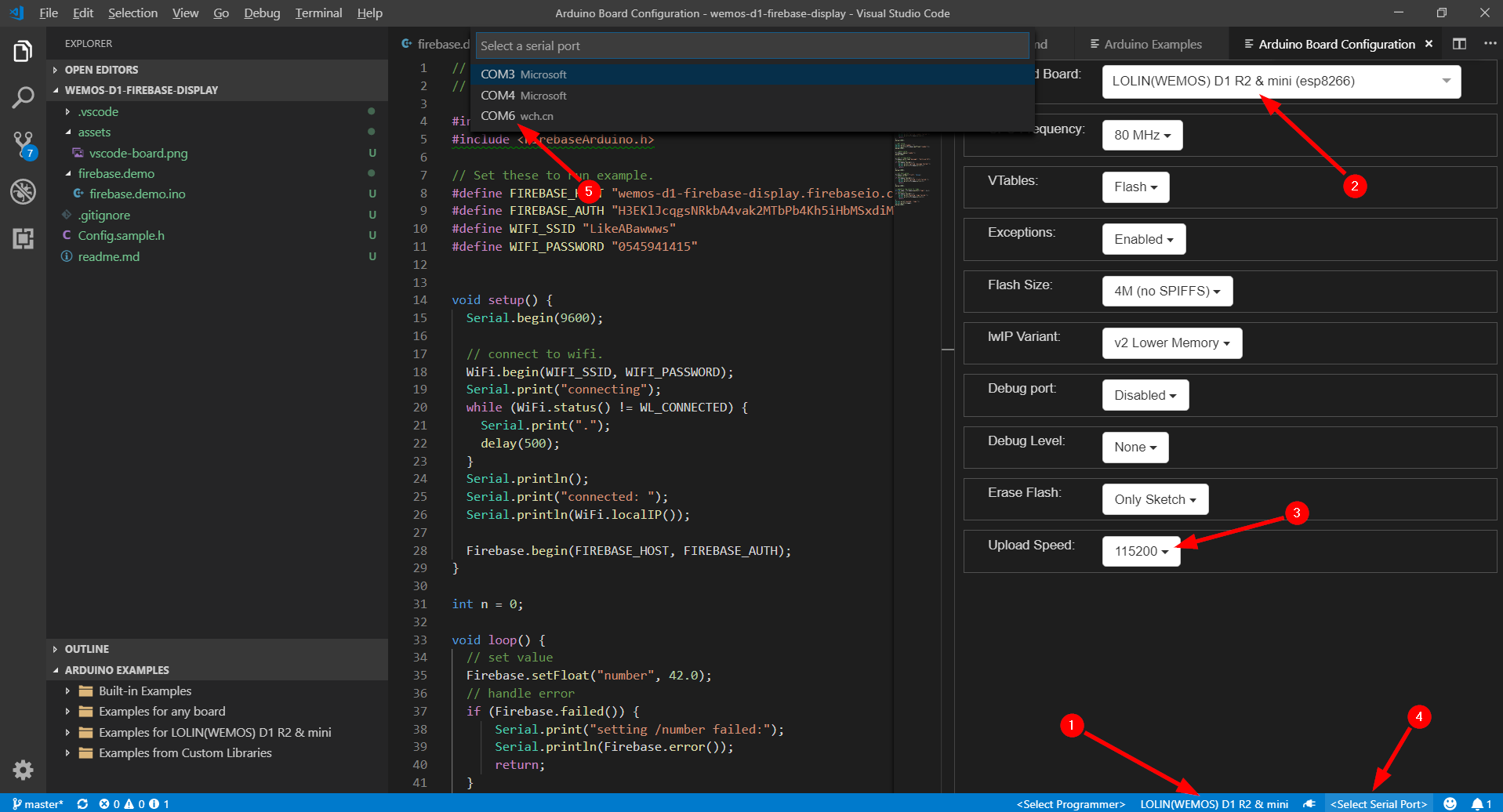Open the Manage gear menu
This screenshot has height=812, width=1503.
point(23,770)
